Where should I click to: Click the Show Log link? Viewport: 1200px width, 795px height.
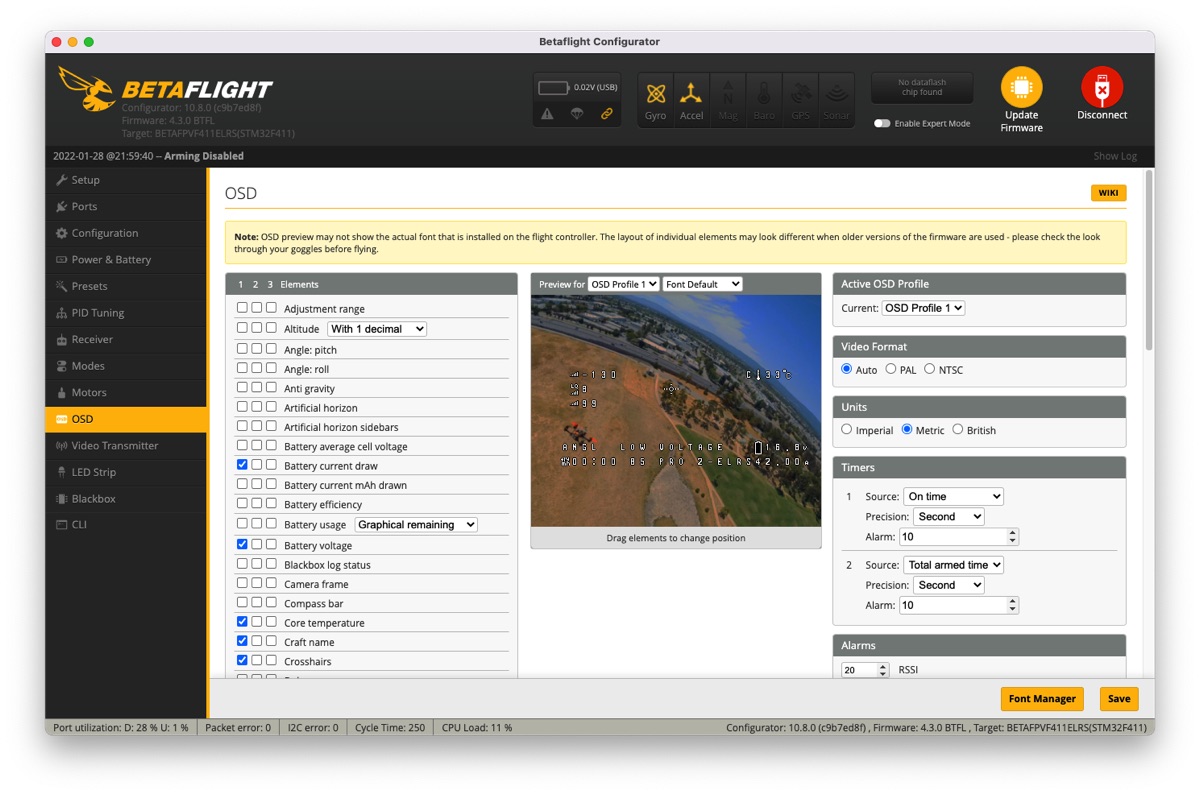tap(1115, 156)
